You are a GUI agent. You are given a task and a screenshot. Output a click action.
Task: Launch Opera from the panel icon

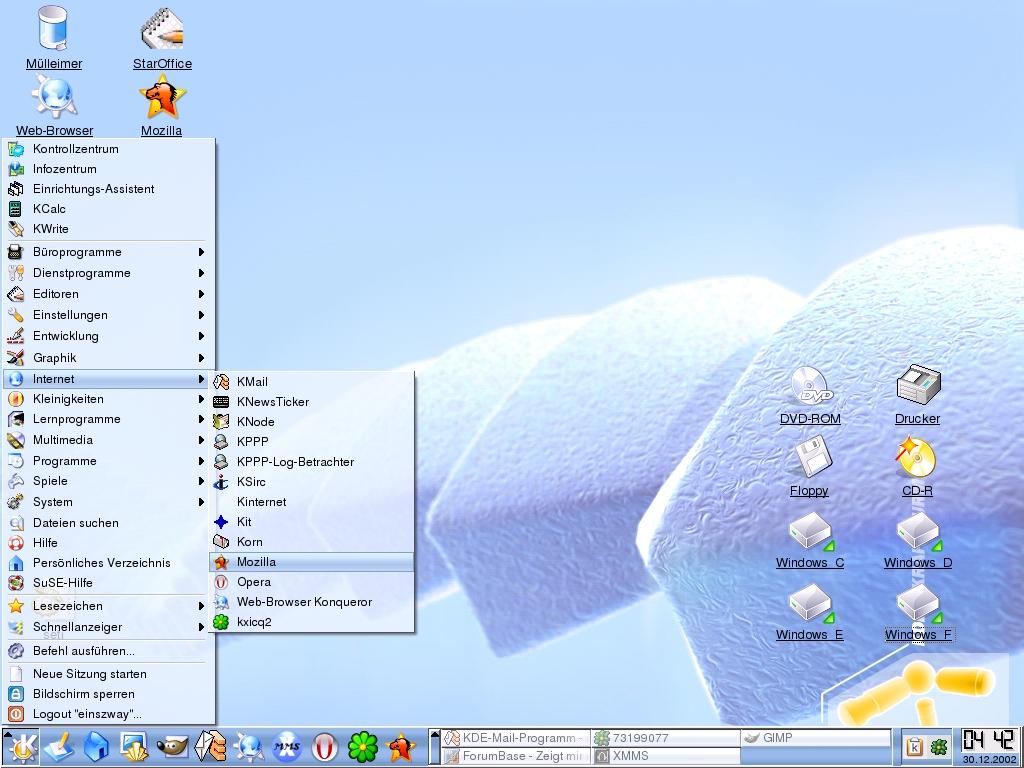coord(325,747)
